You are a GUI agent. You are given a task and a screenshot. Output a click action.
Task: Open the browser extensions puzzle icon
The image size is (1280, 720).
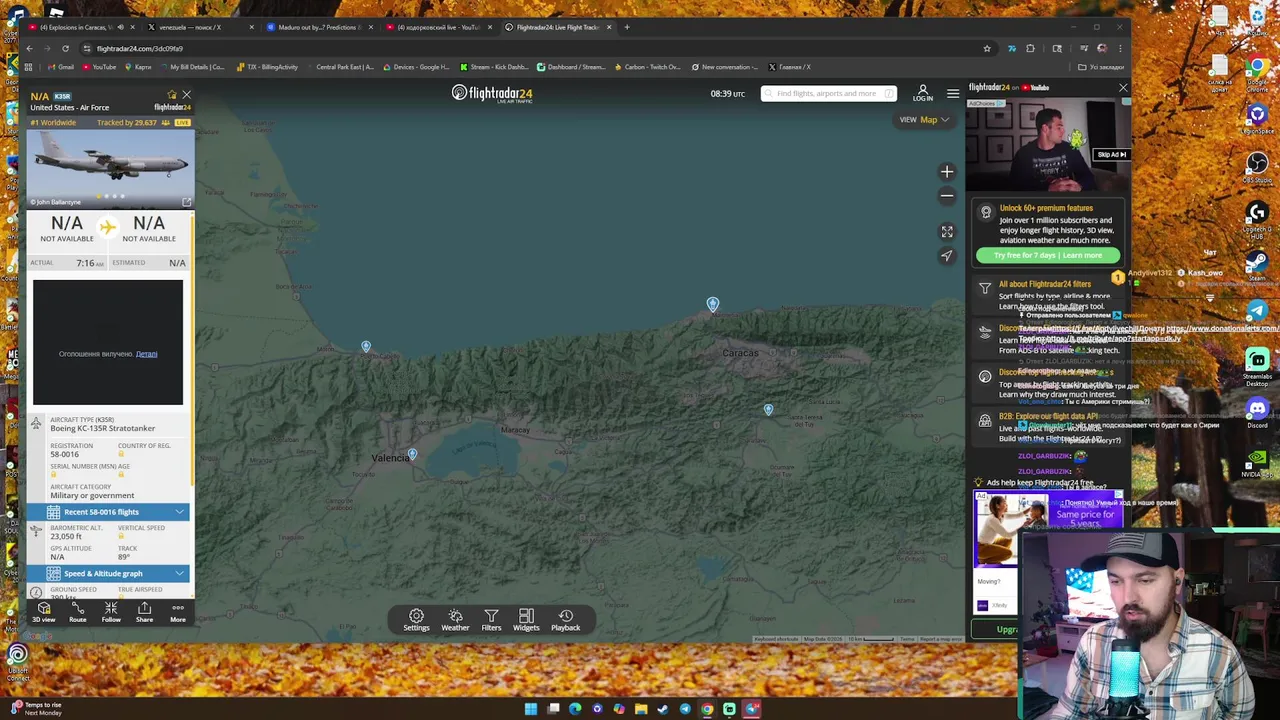click(1031, 48)
